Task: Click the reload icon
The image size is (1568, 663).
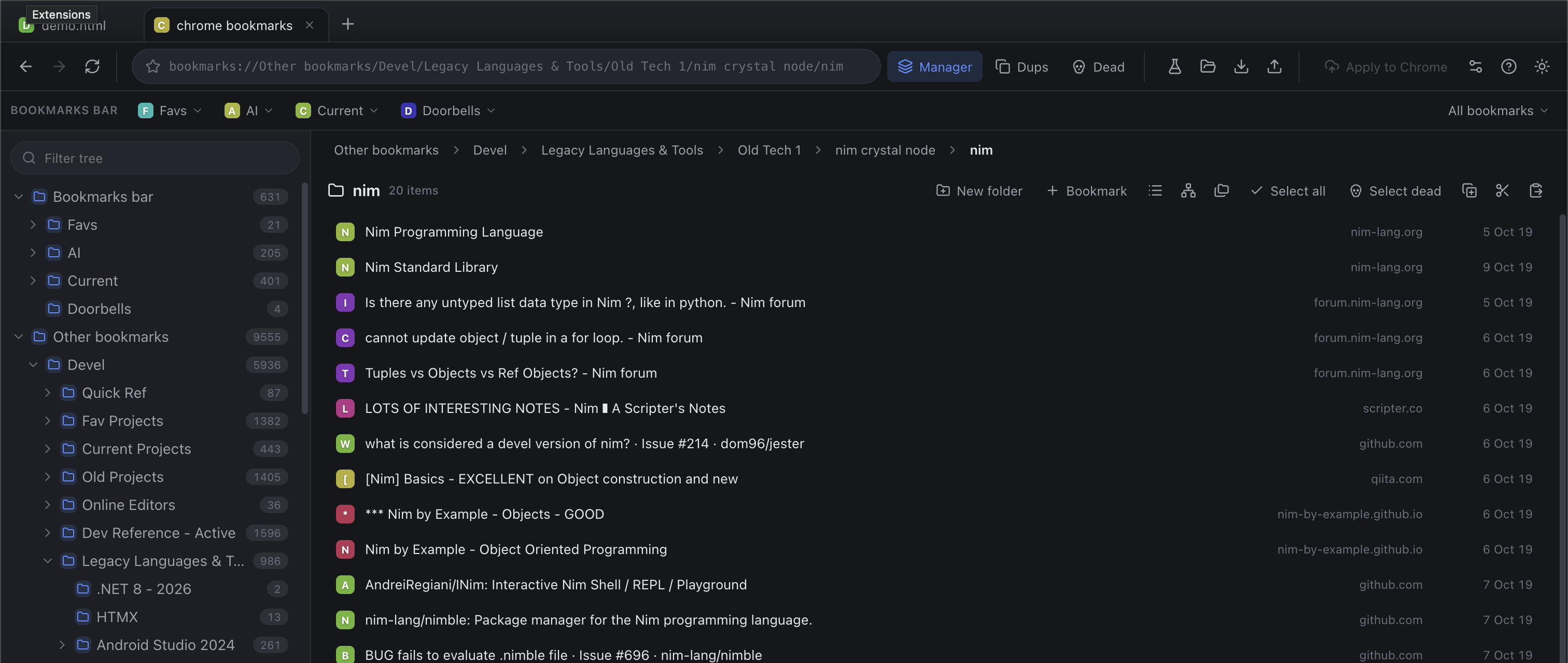Action: point(92,66)
